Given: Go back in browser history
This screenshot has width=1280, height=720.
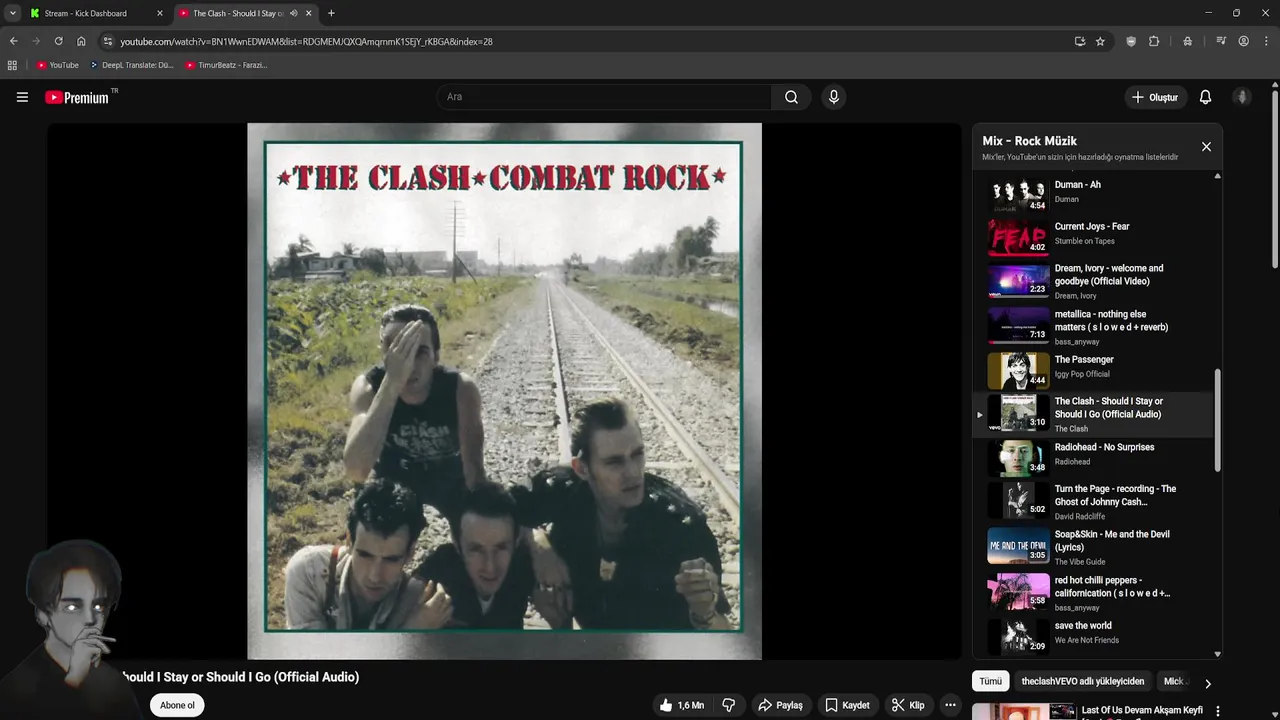Looking at the screenshot, I should [13, 41].
